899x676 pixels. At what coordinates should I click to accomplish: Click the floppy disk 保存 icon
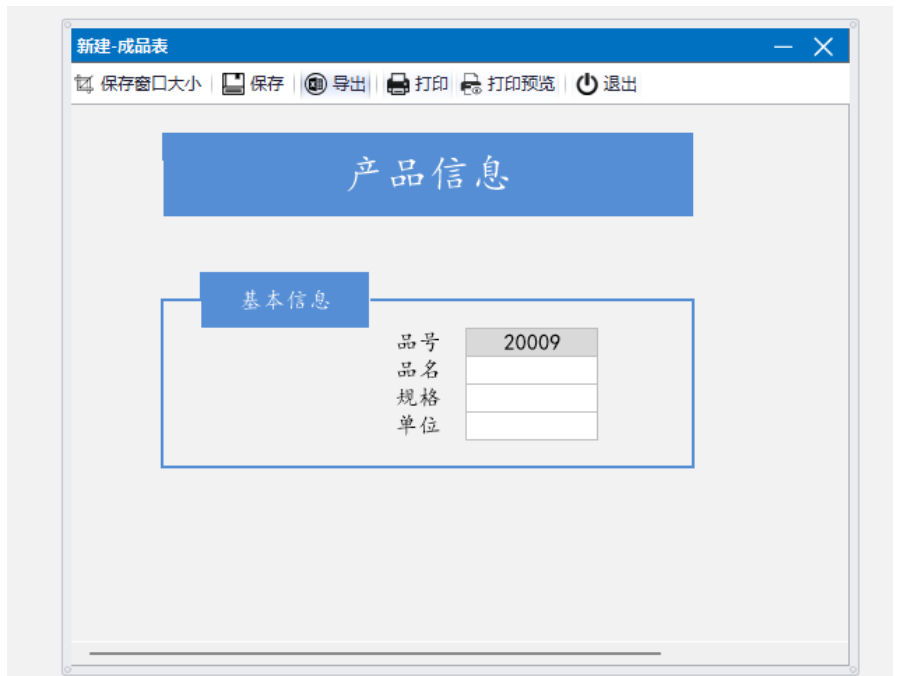tap(233, 84)
